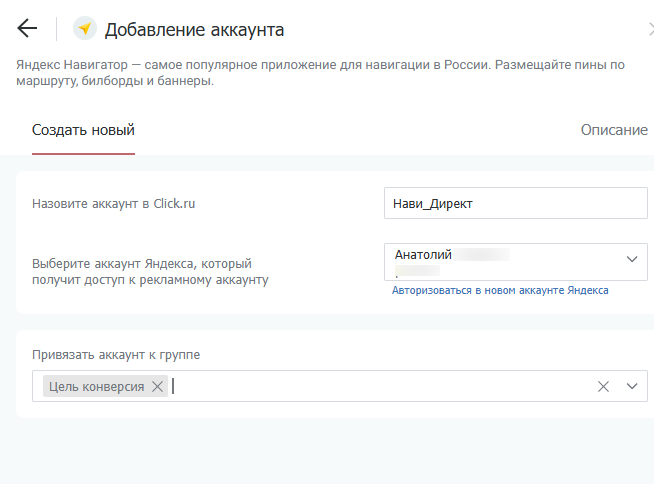
Task: Click the 'Цель конверсия' tag label
Action: coord(96,386)
